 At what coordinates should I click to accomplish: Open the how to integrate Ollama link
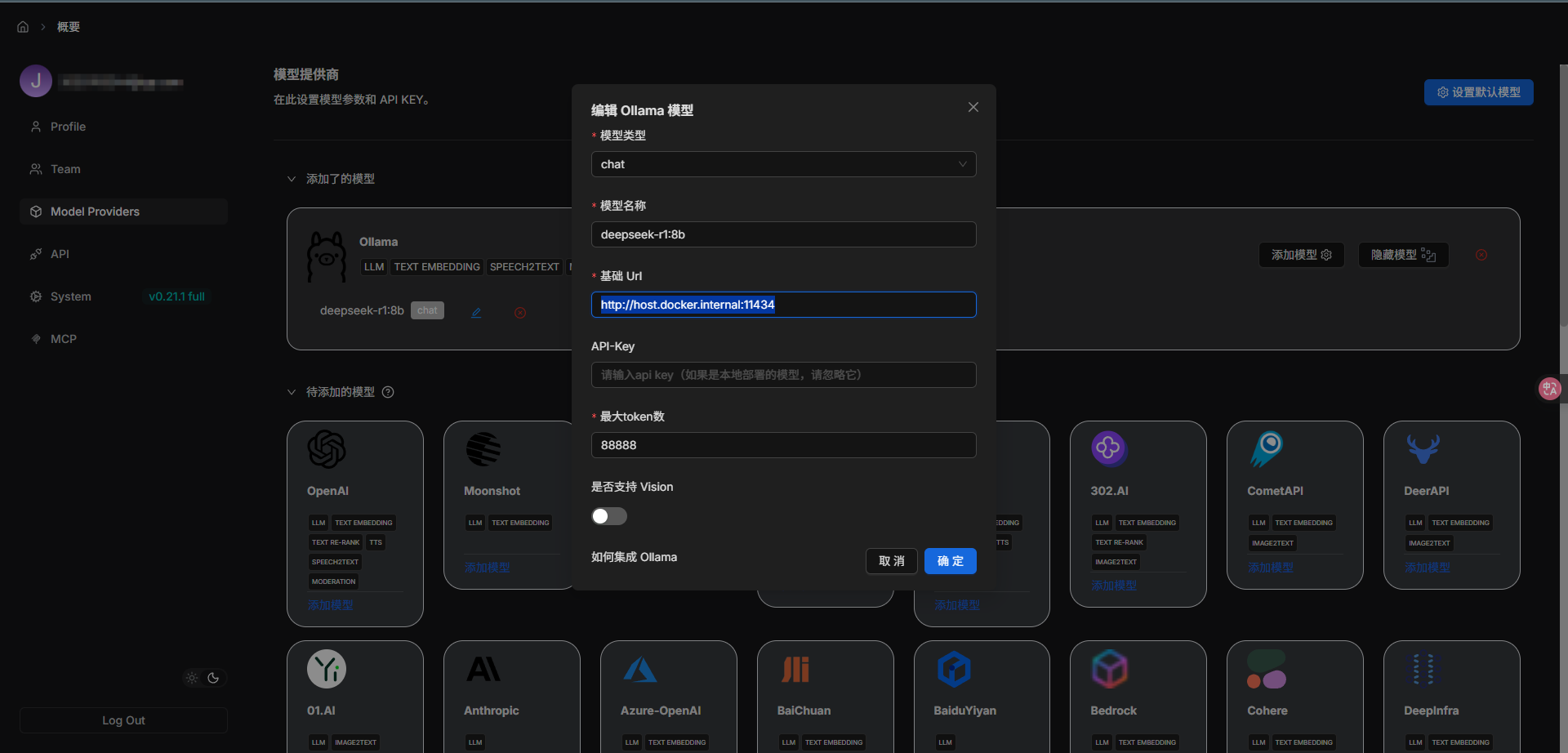pyautogui.click(x=634, y=557)
